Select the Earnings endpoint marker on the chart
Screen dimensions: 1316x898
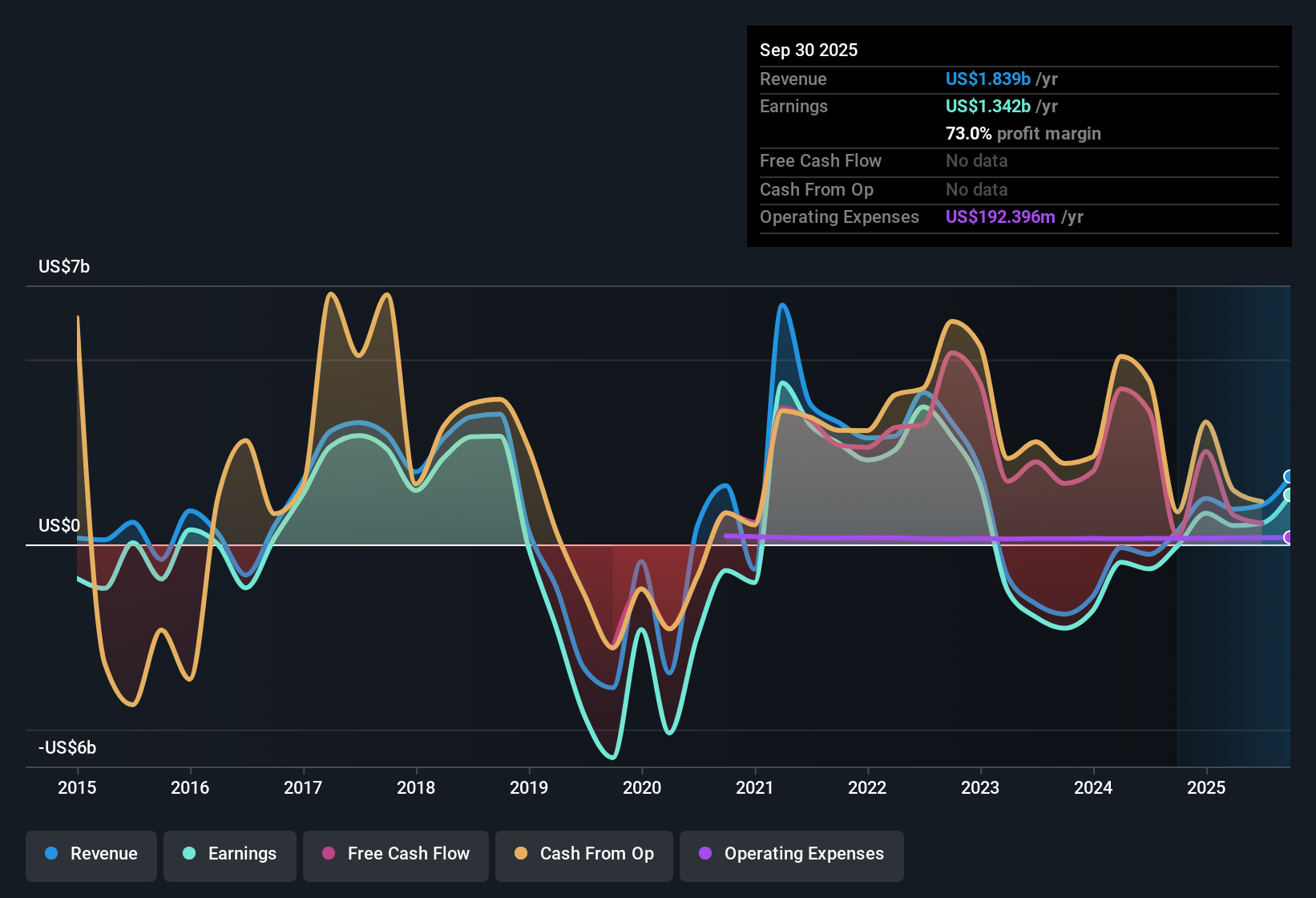pyautogui.click(x=1288, y=496)
